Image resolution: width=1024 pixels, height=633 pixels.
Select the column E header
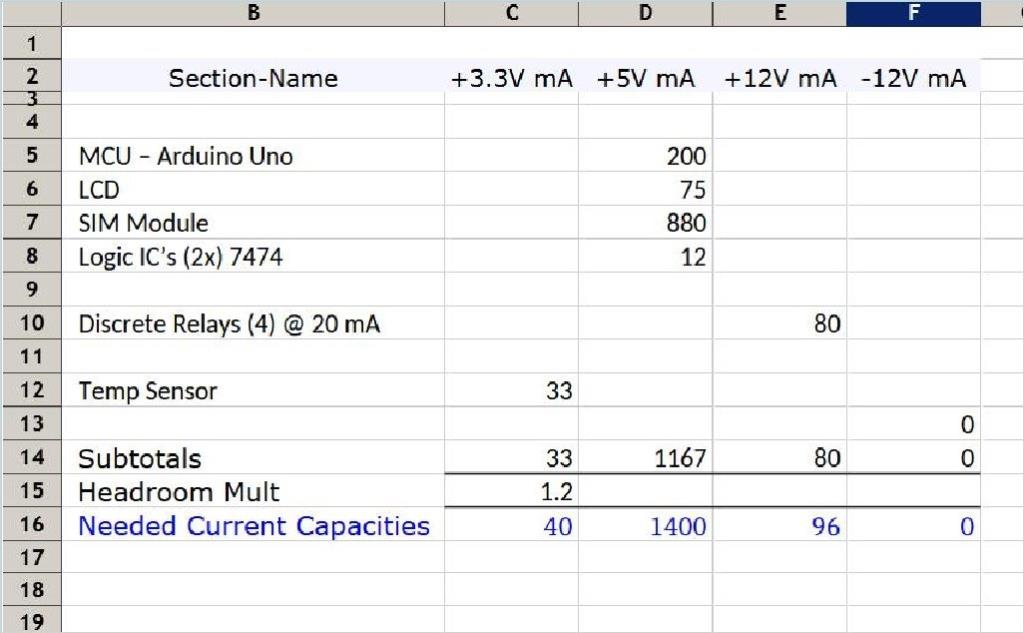tap(779, 13)
